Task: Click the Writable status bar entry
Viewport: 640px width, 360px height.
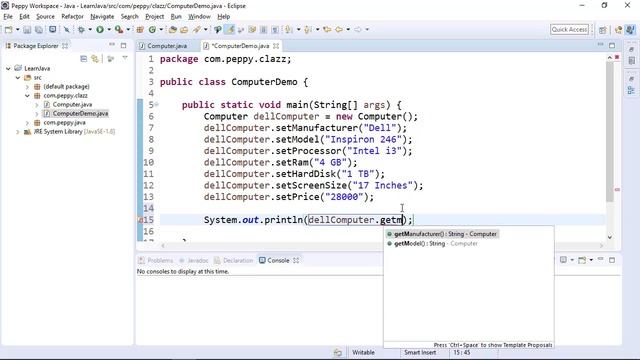Action: coord(363,353)
